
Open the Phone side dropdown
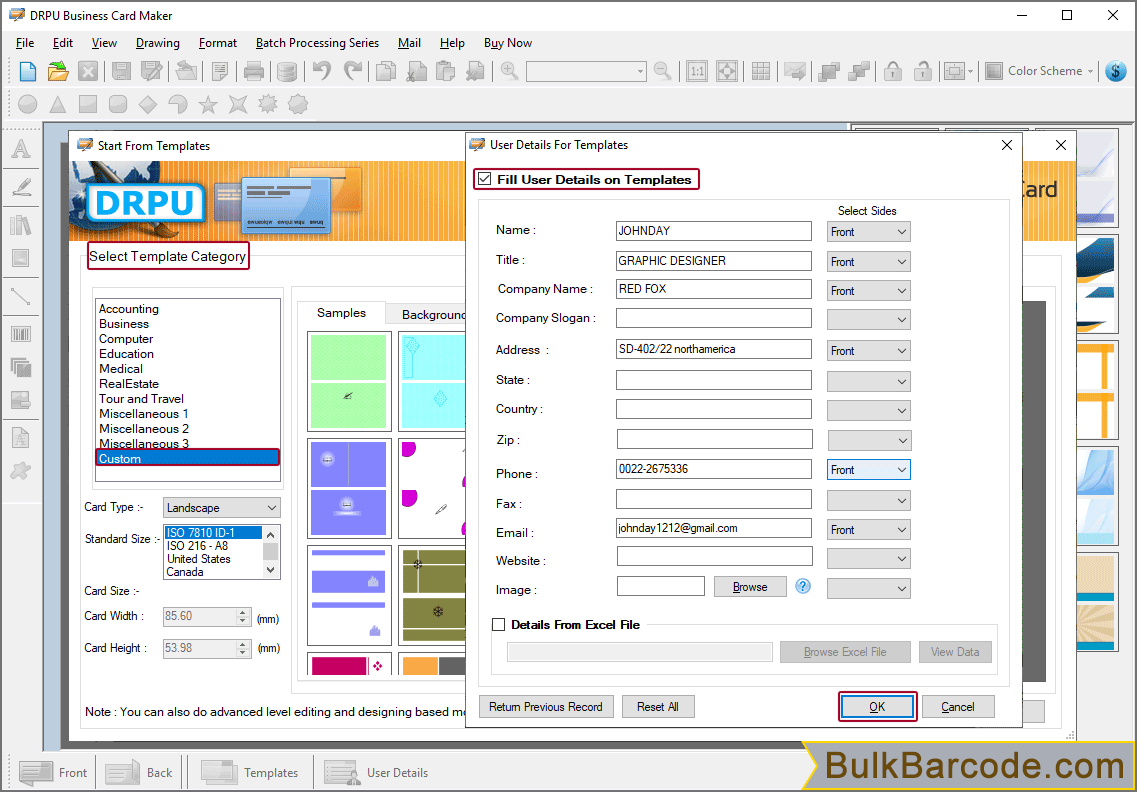click(869, 470)
